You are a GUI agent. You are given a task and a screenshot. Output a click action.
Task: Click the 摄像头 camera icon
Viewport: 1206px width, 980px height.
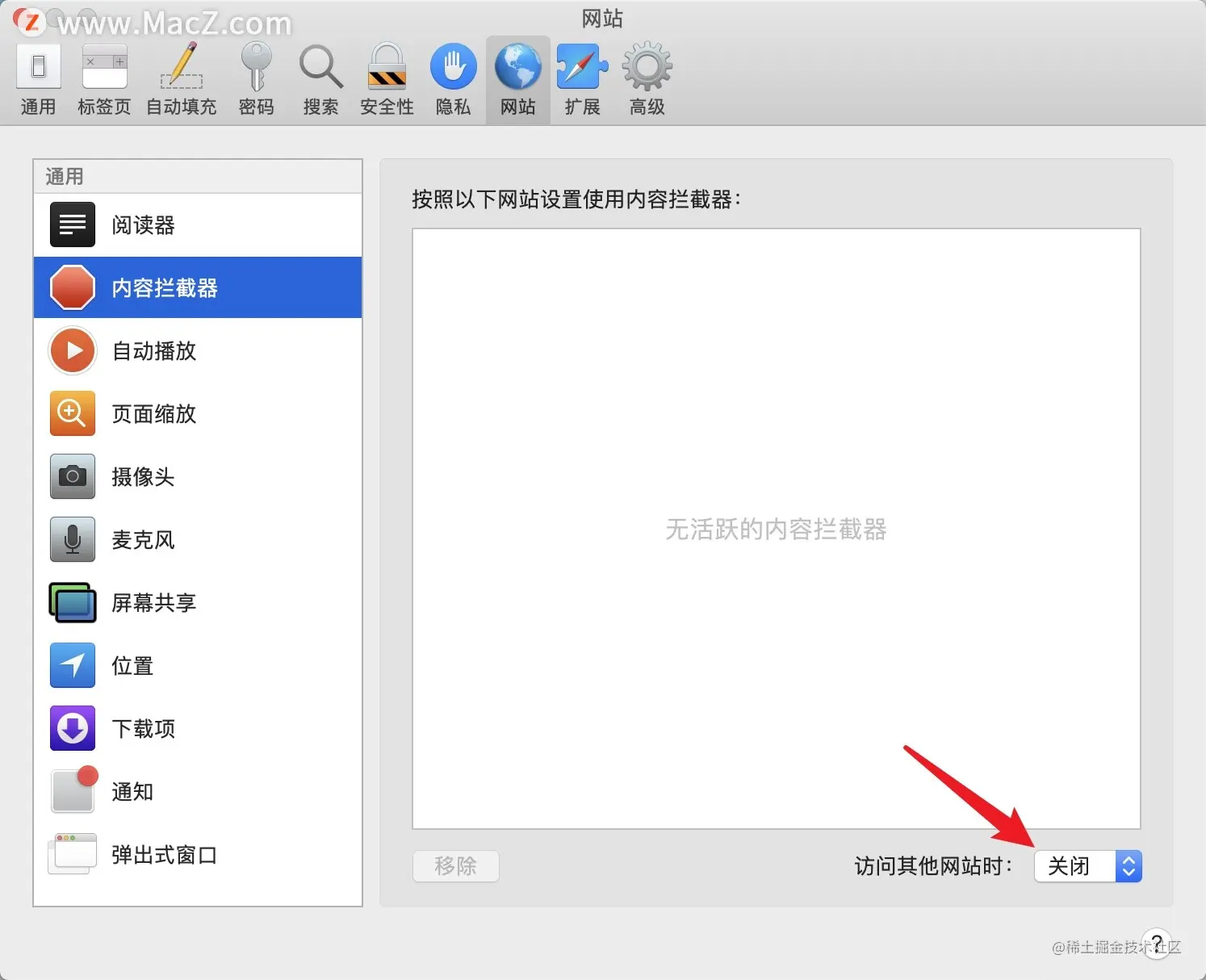point(73,476)
